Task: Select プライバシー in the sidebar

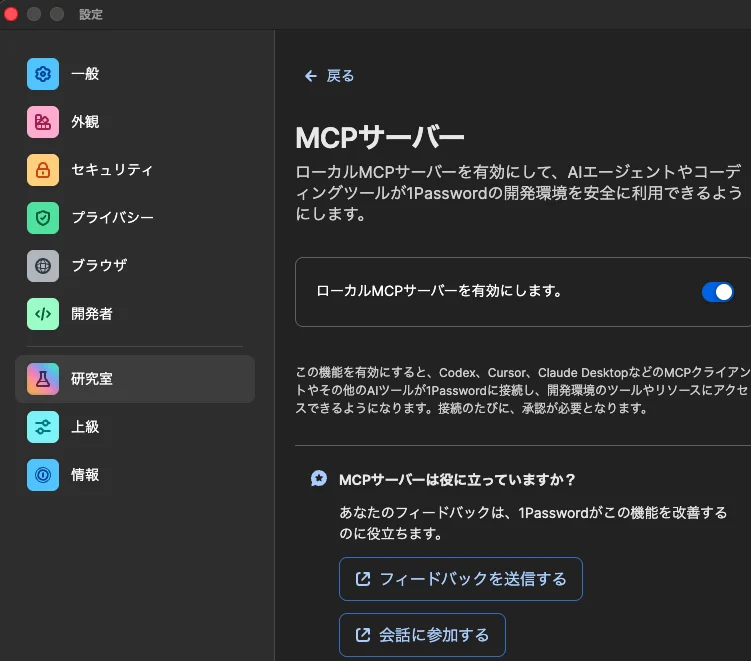Action: point(135,218)
